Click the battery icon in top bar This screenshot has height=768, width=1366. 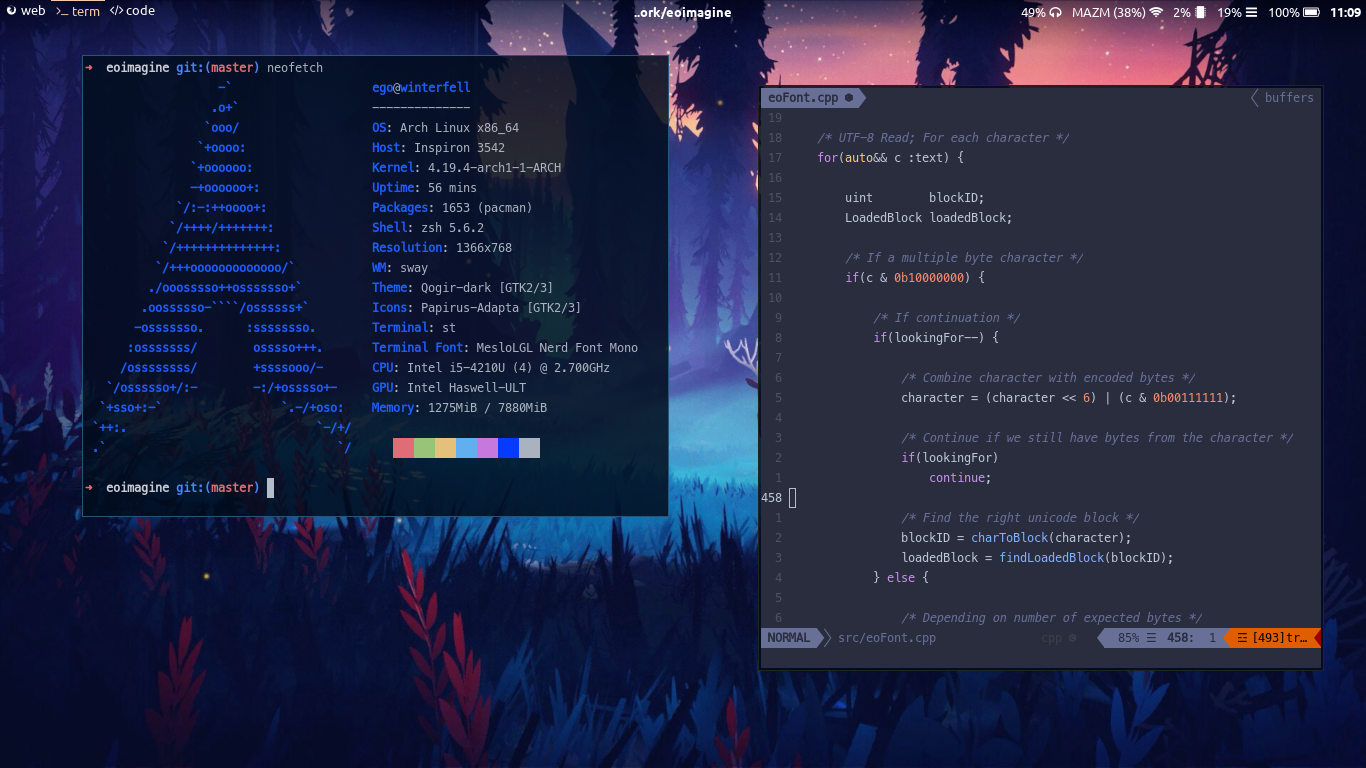pyautogui.click(x=1312, y=12)
